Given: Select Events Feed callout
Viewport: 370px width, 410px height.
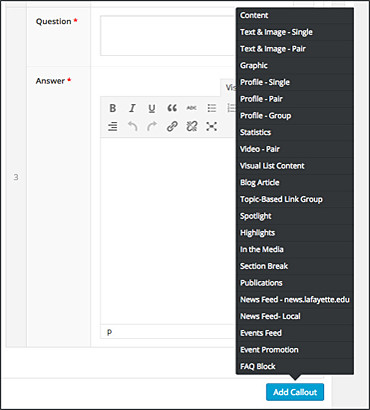Looking at the screenshot, I should (295, 333).
